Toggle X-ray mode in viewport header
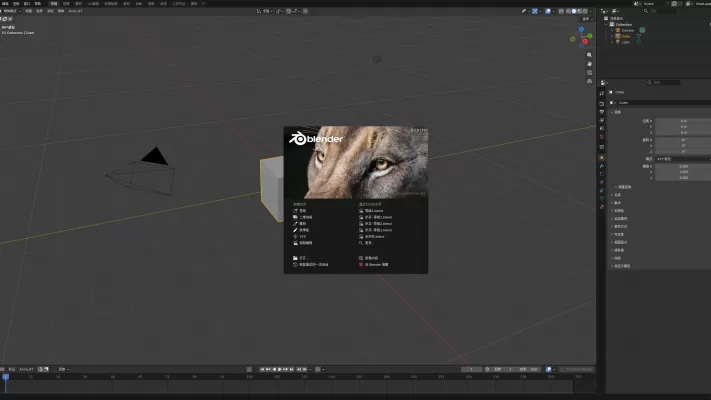This screenshot has width=711, height=400. (x=561, y=11)
